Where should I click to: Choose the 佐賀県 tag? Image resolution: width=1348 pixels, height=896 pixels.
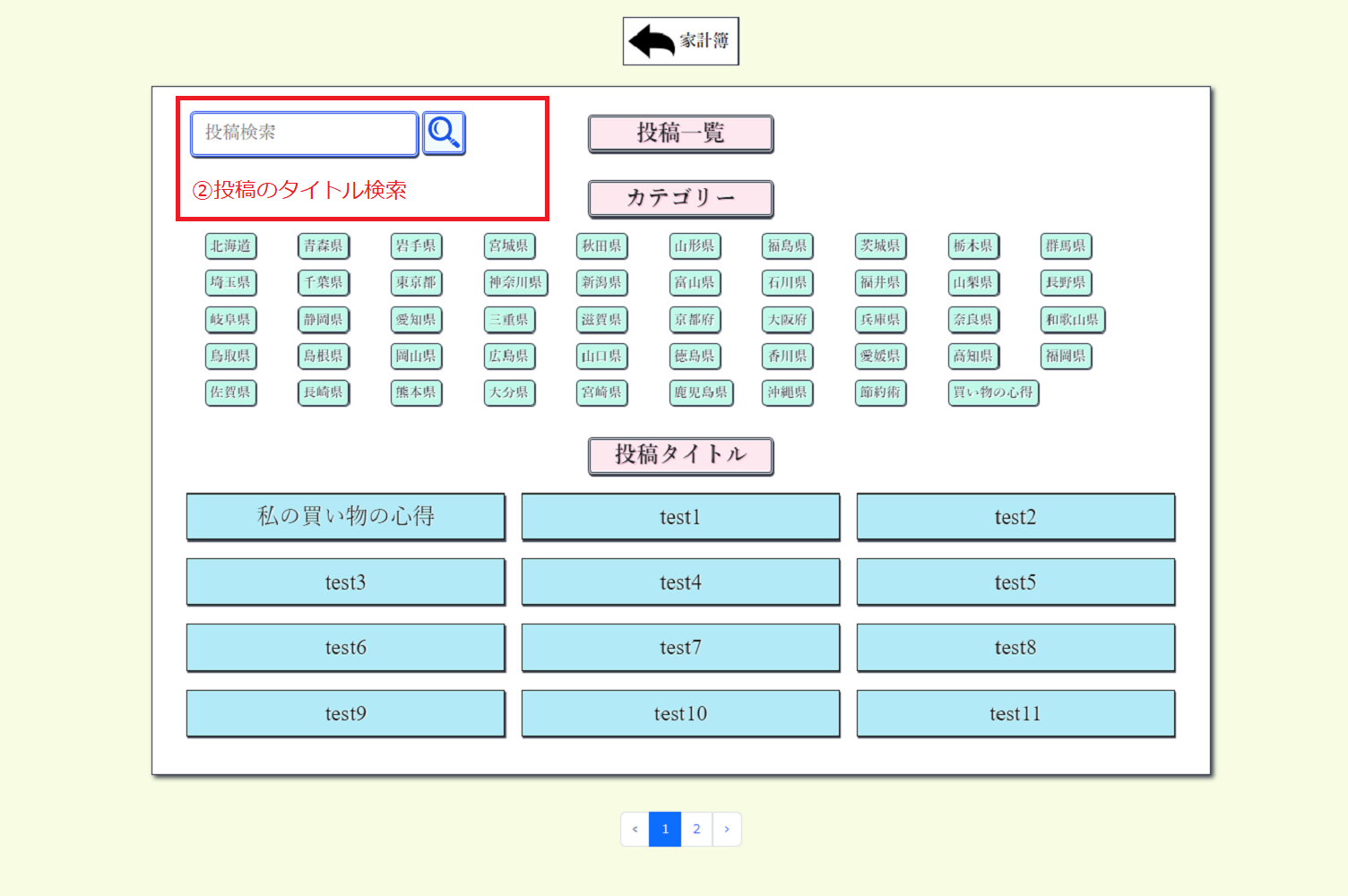[231, 393]
